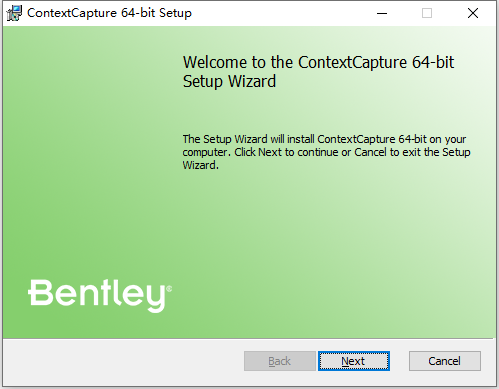The width and height of the screenshot is (499, 389).
Task: Close the setup wizard with X
Action: [x=473, y=13]
